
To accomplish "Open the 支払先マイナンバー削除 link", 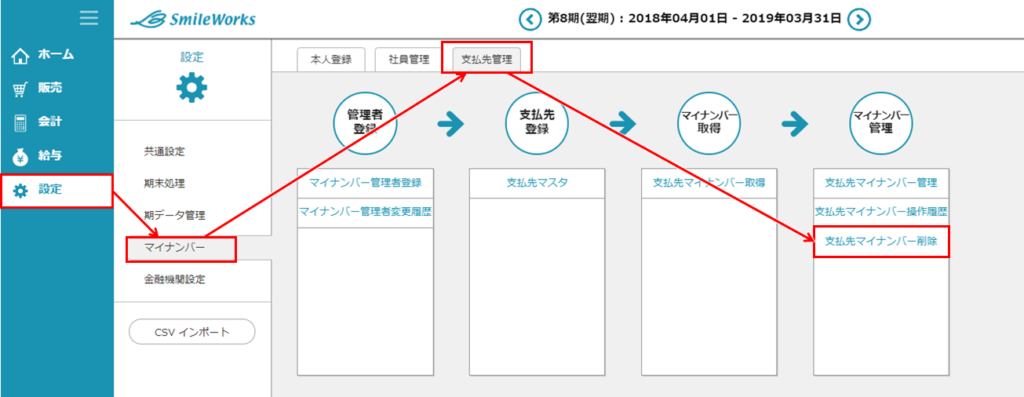I will [881, 241].
